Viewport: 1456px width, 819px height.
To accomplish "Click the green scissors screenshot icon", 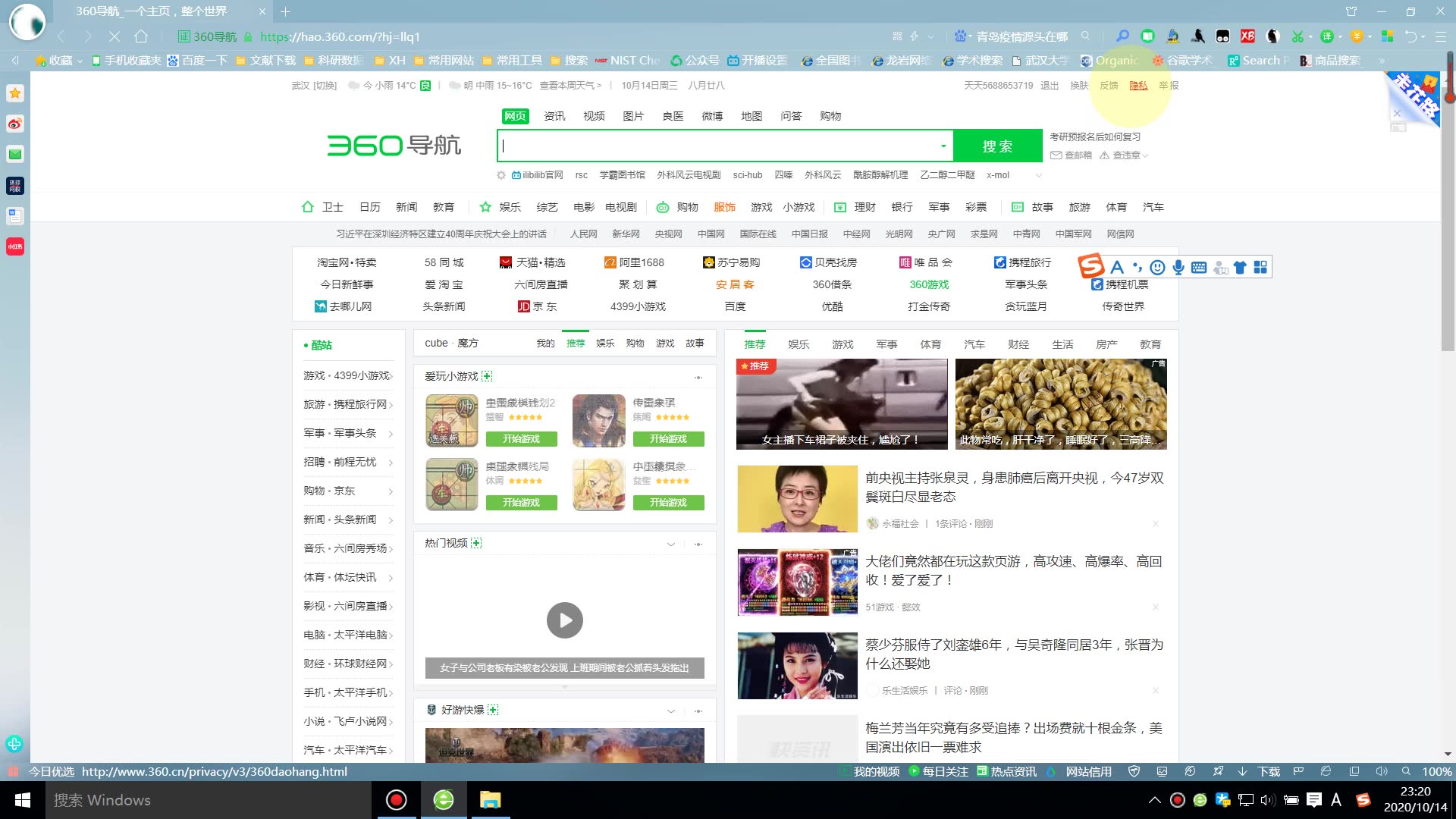I will pos(1298,36).
